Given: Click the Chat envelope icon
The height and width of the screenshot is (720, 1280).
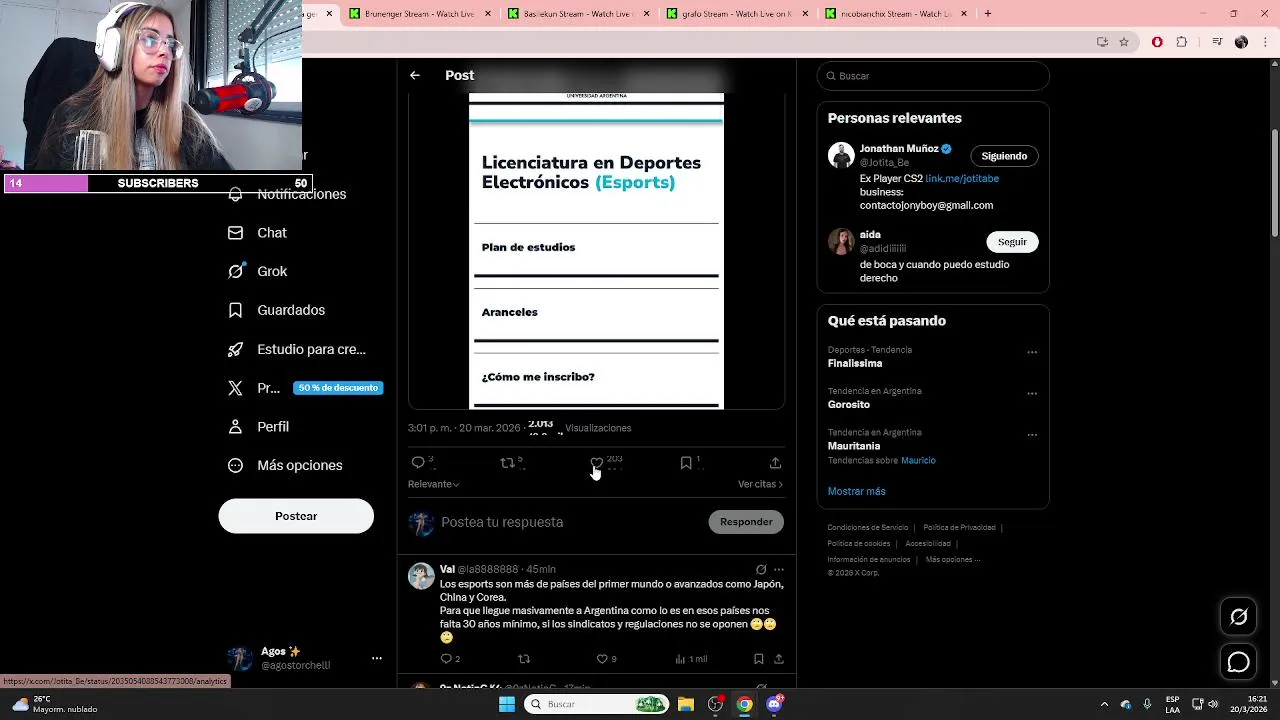Looking at the screenshot, I should (235, 232).
